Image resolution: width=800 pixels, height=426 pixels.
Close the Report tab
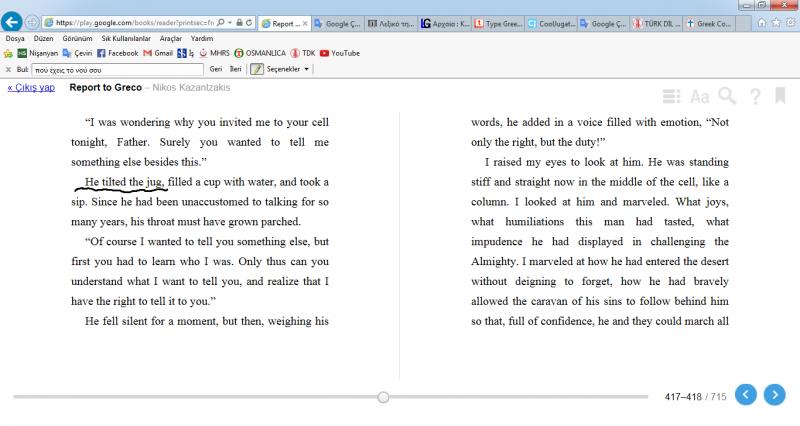tap(305, 23)
